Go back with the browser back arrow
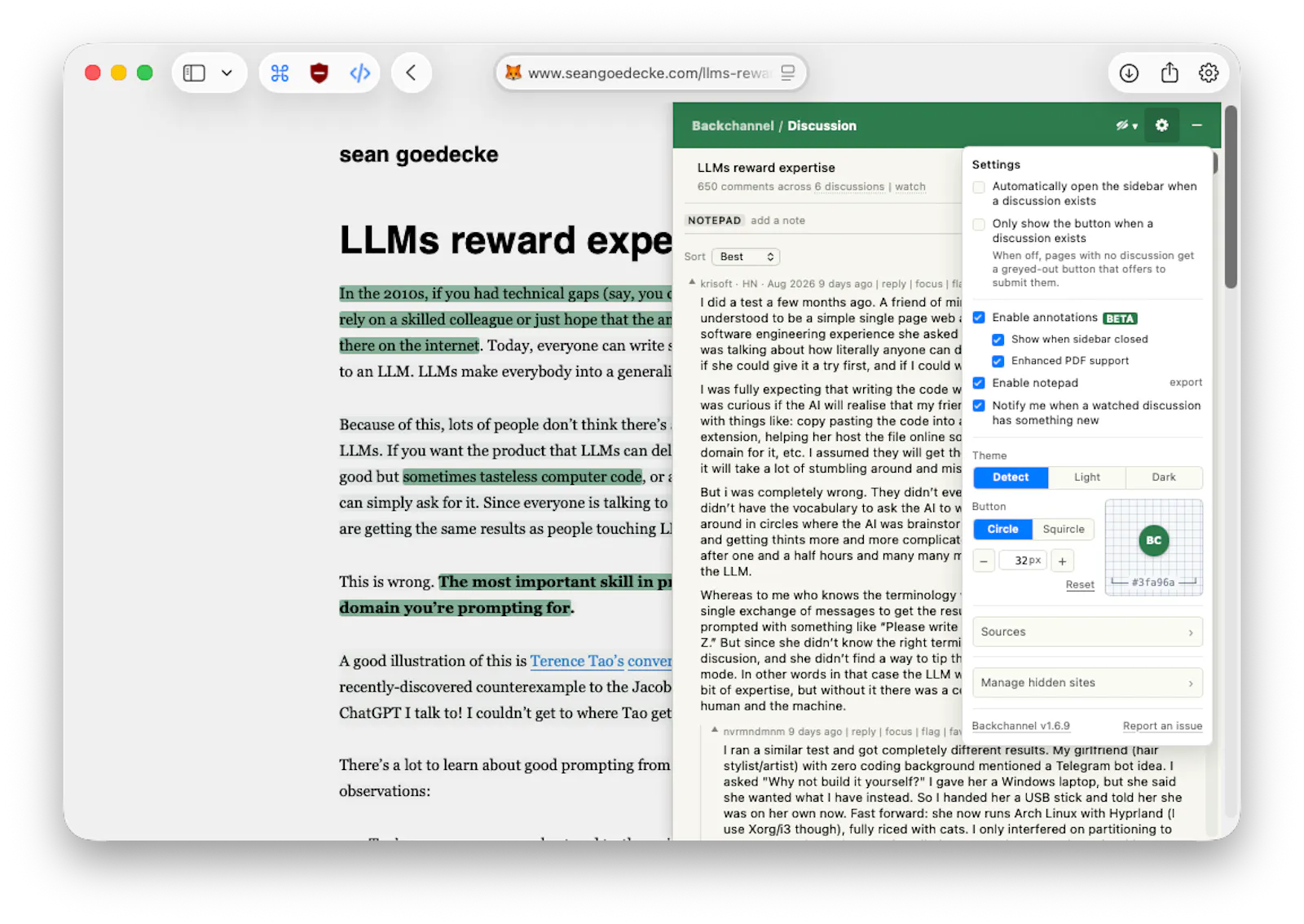The width and height of the screenshot is (1304, 924). click(x=411, y=73)
